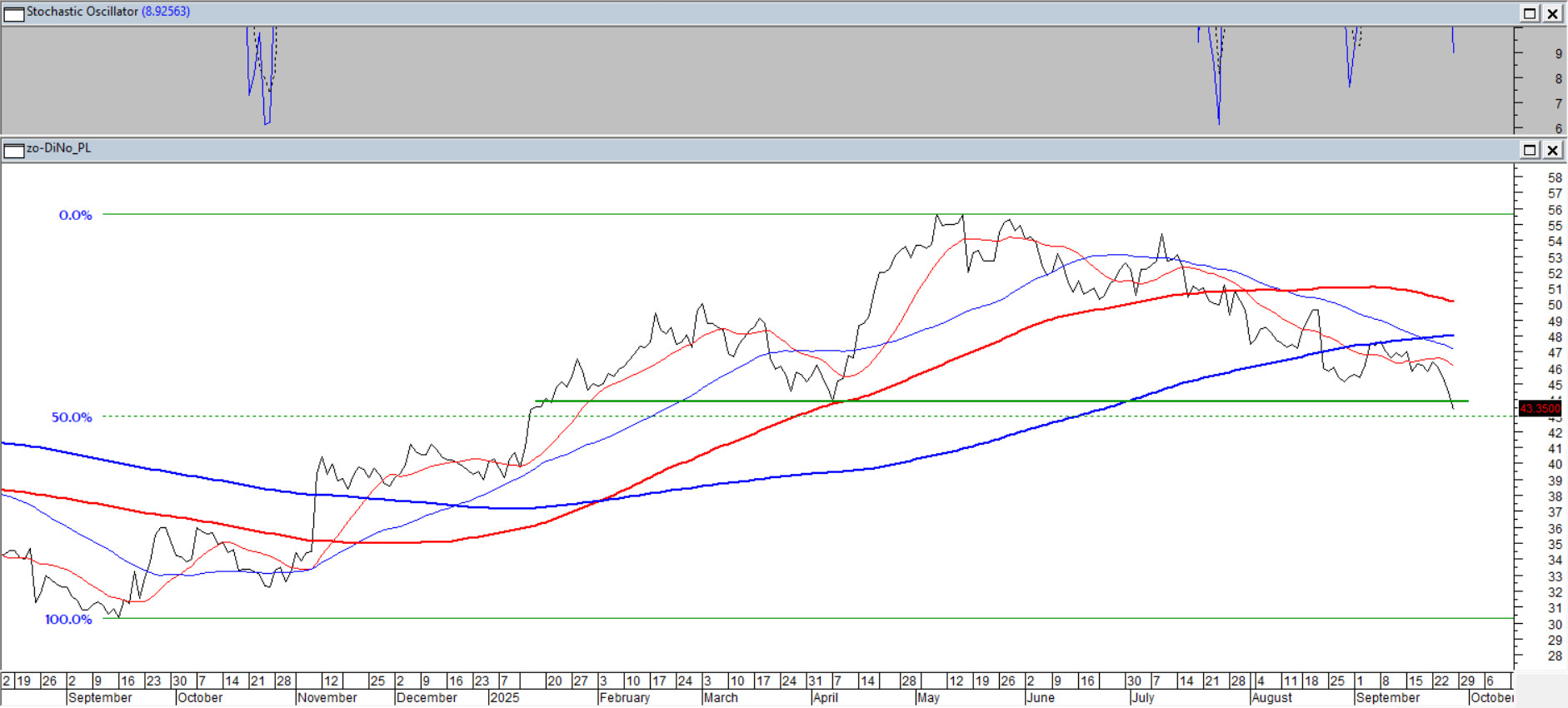Click the 58 tick on price scale
Viewport: 1568px width, 708px height.
1555,177
